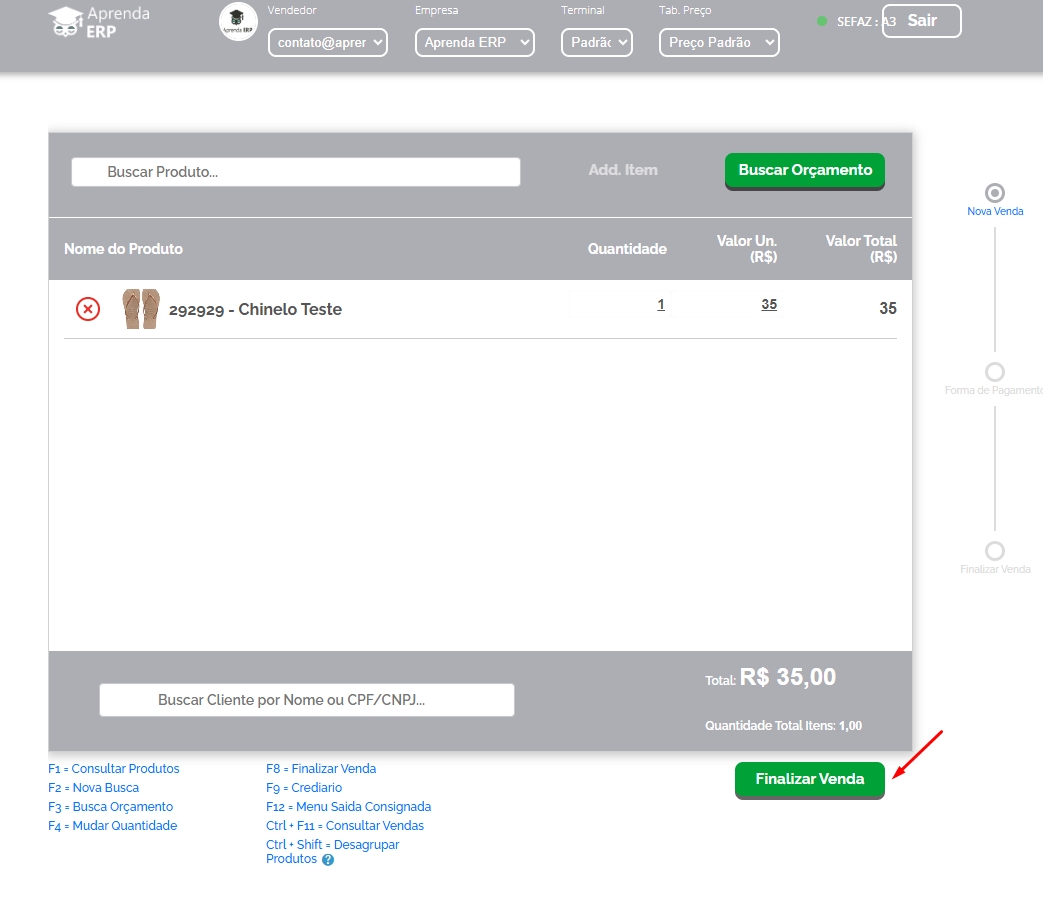The height and width of the screenshot is (897, 1043).
Task: Remove Chinelo Teste with red X icon
Action: pyautogui.click(x=88, y=309)
